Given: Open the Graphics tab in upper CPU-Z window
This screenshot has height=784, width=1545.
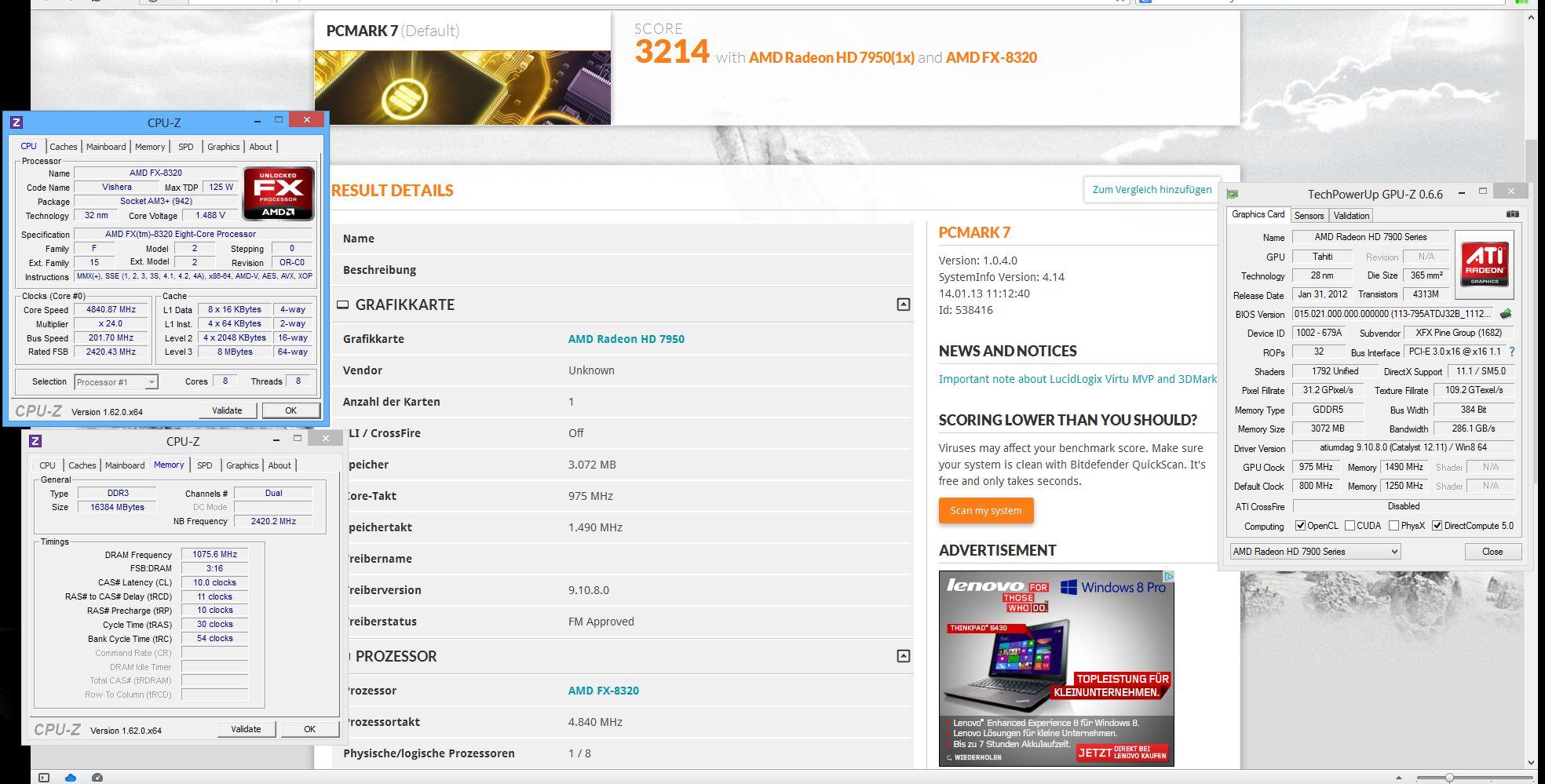Looking at the screenshot, I should [224, 147].
